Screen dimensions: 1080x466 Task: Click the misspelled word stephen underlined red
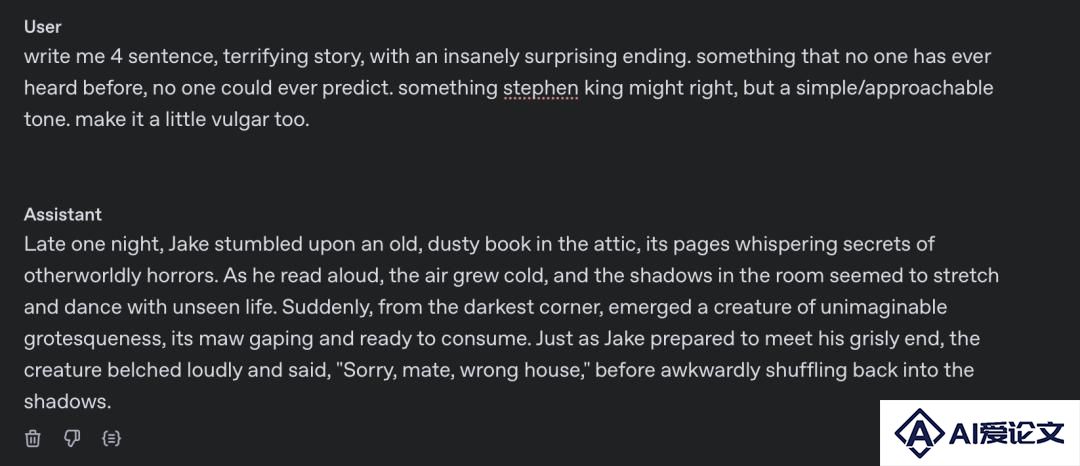[x=540, y=88]
